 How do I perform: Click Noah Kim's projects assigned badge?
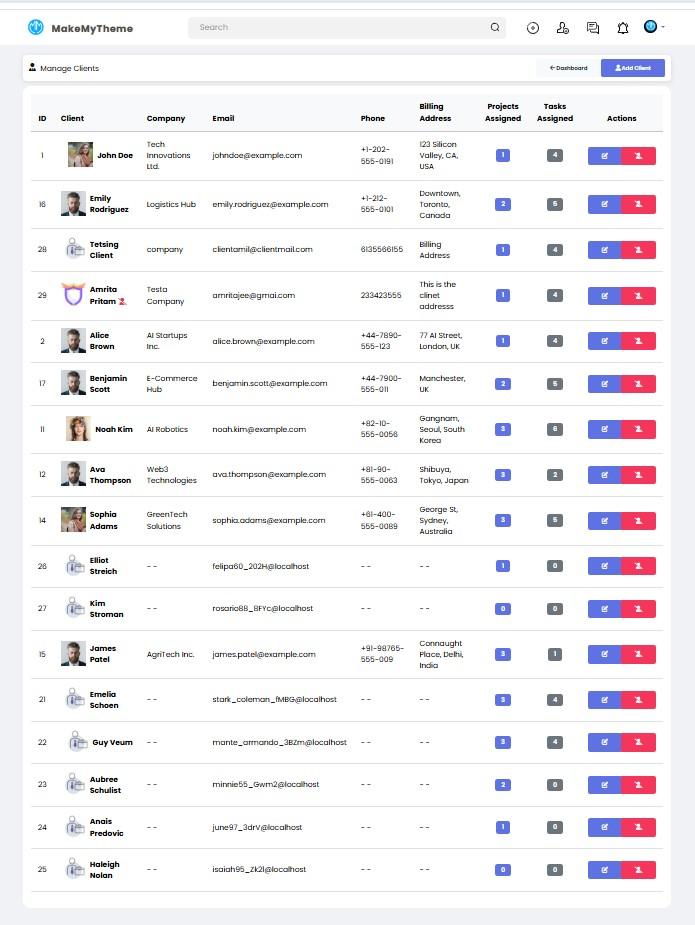pyautogui.click(x=503, y=429)
